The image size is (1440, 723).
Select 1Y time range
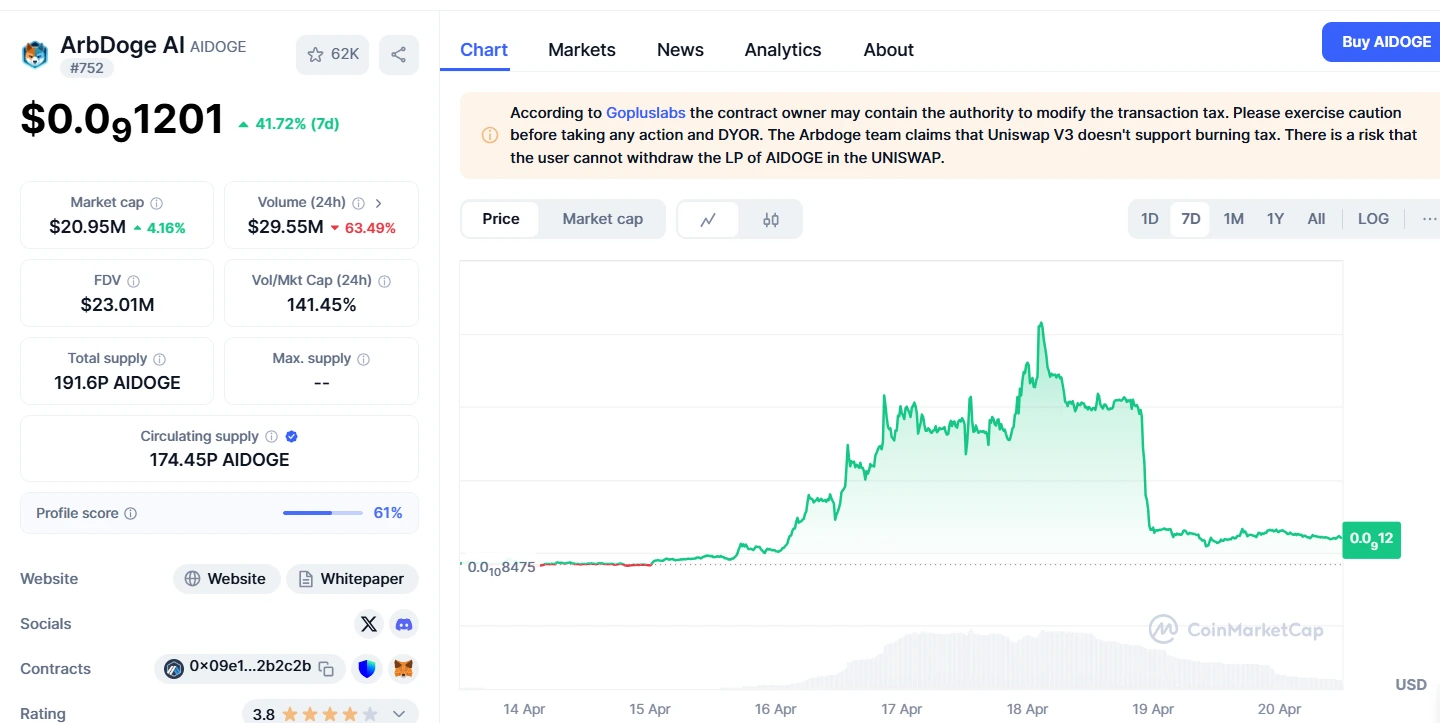tap(1275, 219)
